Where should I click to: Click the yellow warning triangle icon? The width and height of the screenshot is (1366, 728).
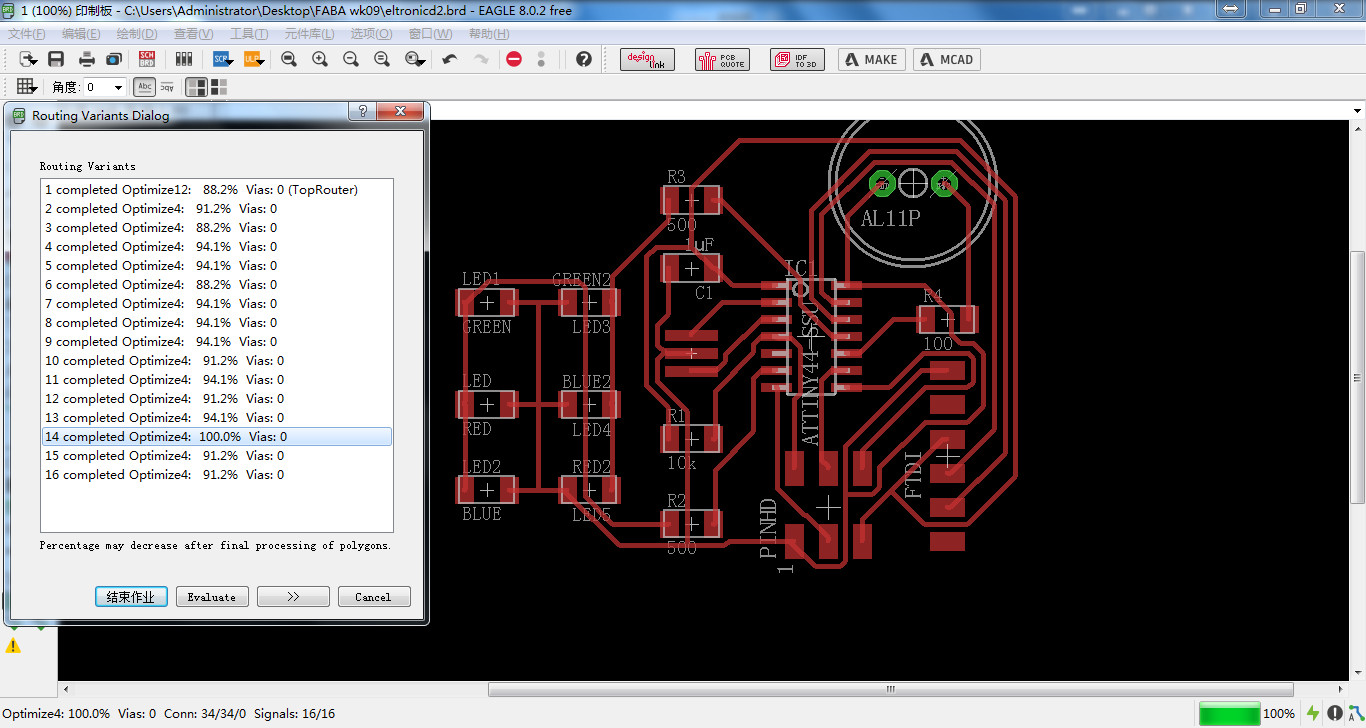(x=13, y=646)
